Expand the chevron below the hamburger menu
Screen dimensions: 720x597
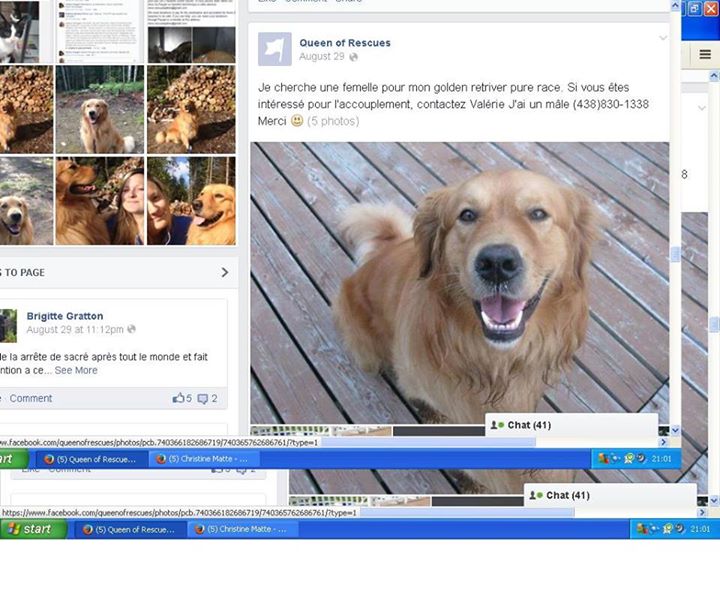702,108
